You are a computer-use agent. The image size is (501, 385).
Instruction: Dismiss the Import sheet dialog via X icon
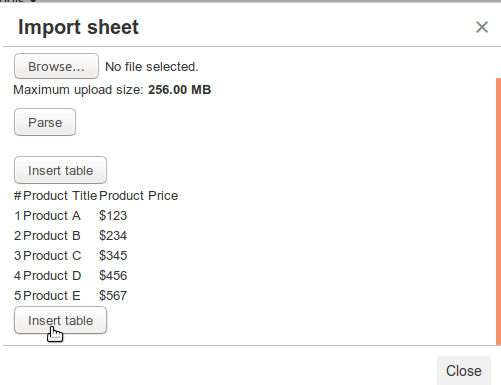pyautogui.click(x=482, y=27)
